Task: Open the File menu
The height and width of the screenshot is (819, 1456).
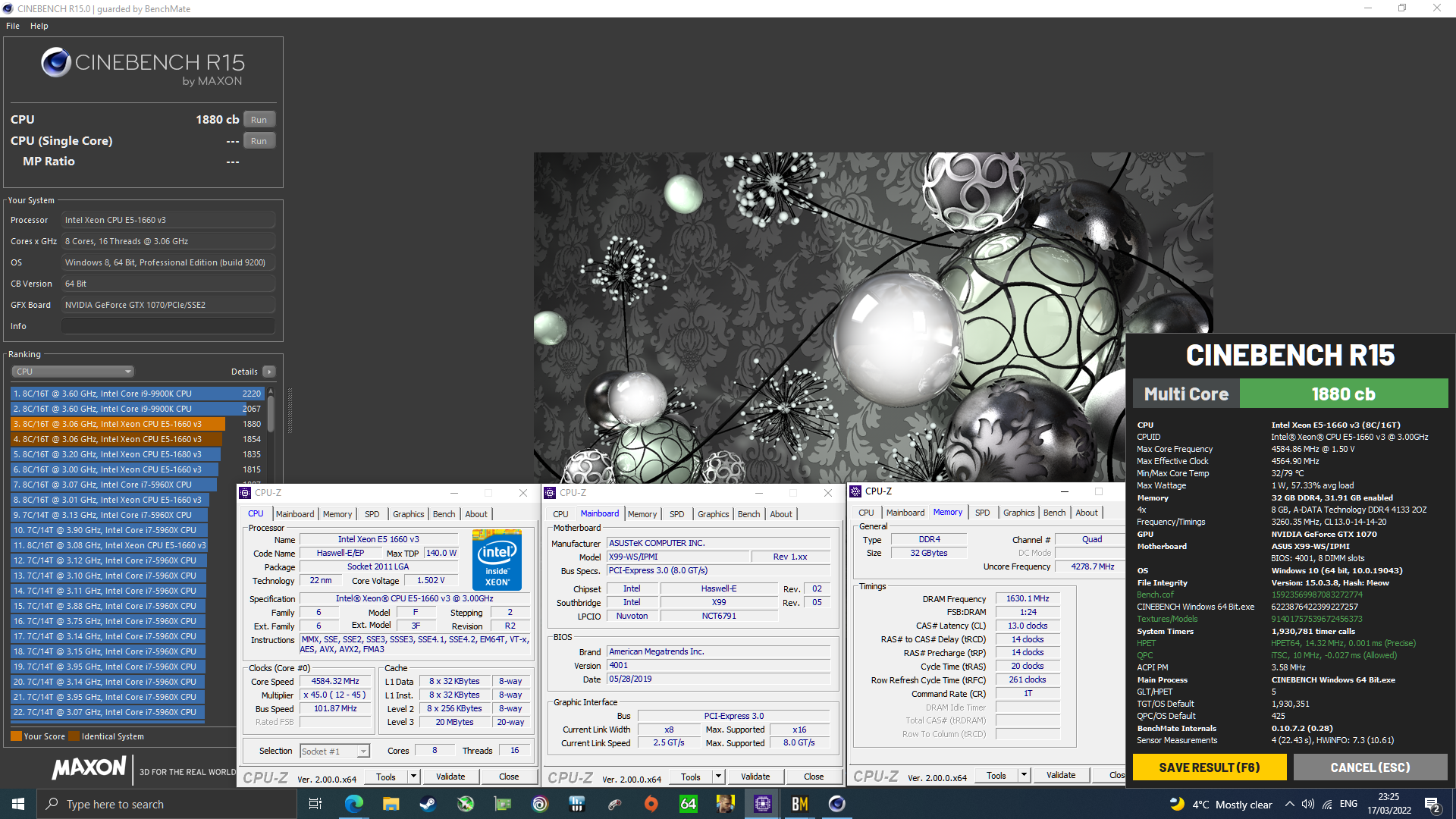Action: coord(13,26)
